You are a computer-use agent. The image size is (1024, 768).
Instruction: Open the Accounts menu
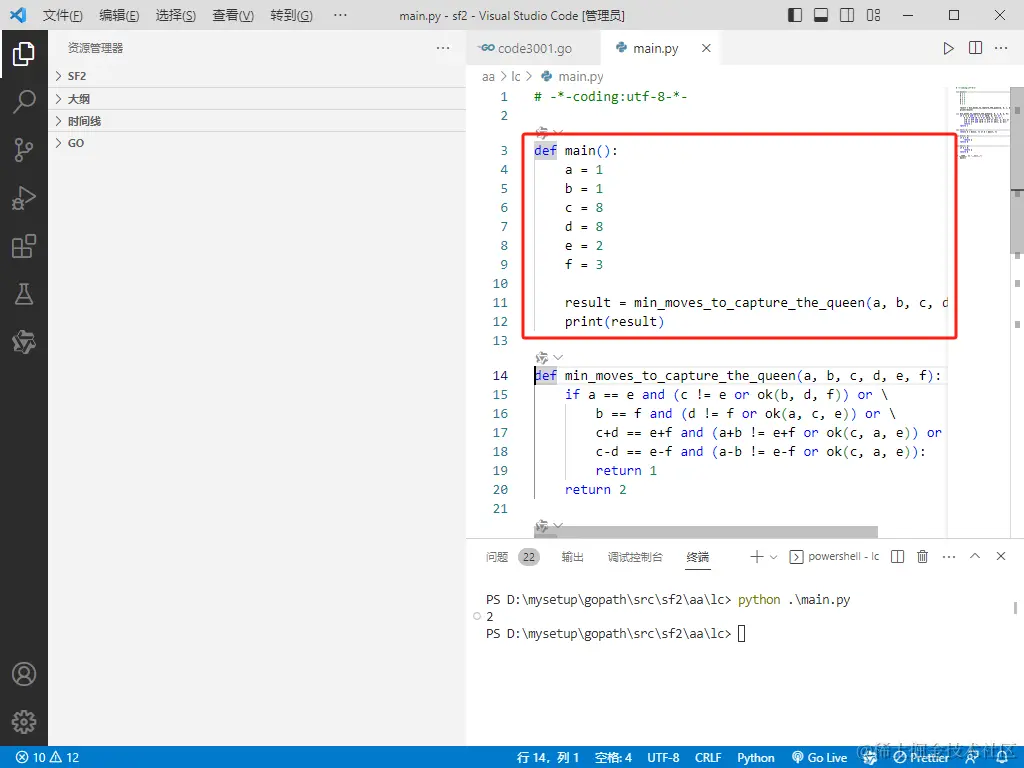24,674
